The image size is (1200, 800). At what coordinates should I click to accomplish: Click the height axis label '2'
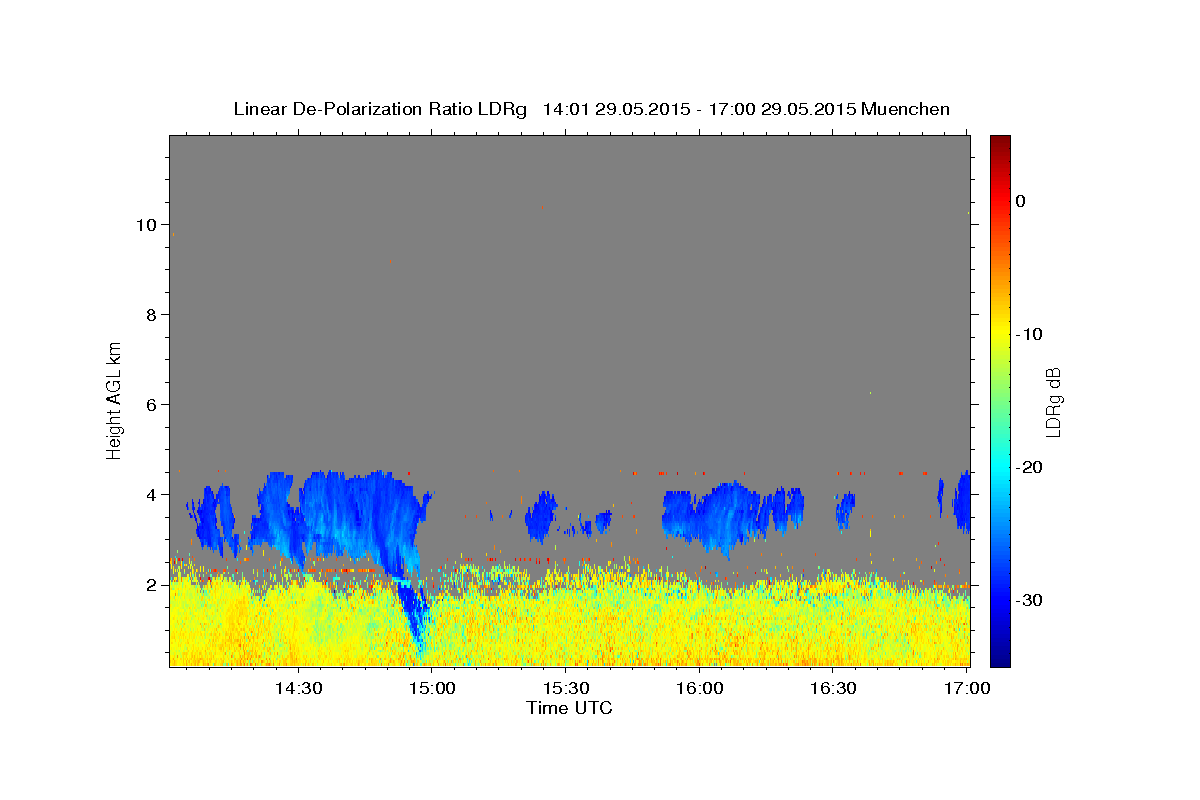(x=150, y=584)
